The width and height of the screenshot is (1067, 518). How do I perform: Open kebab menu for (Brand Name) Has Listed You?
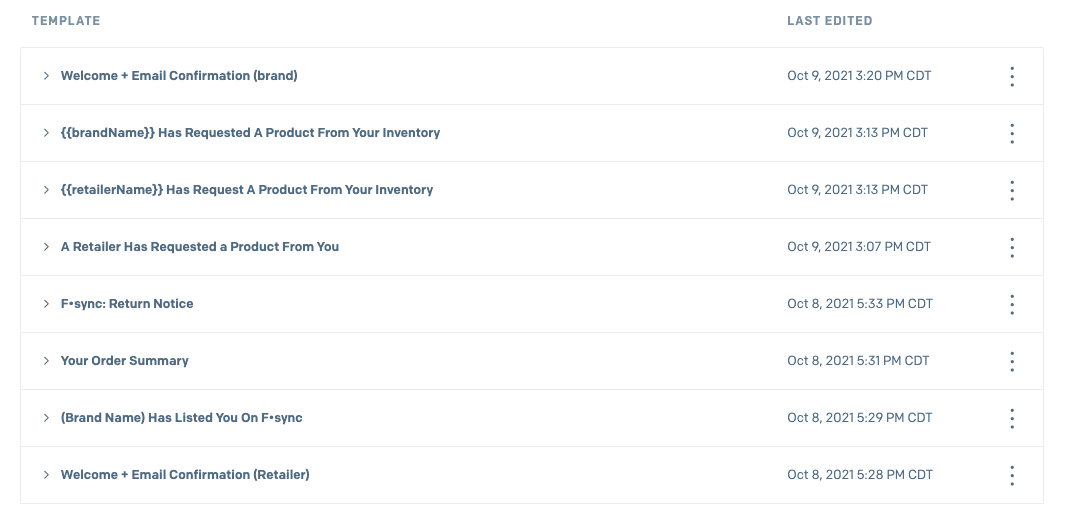[1012, 419]
